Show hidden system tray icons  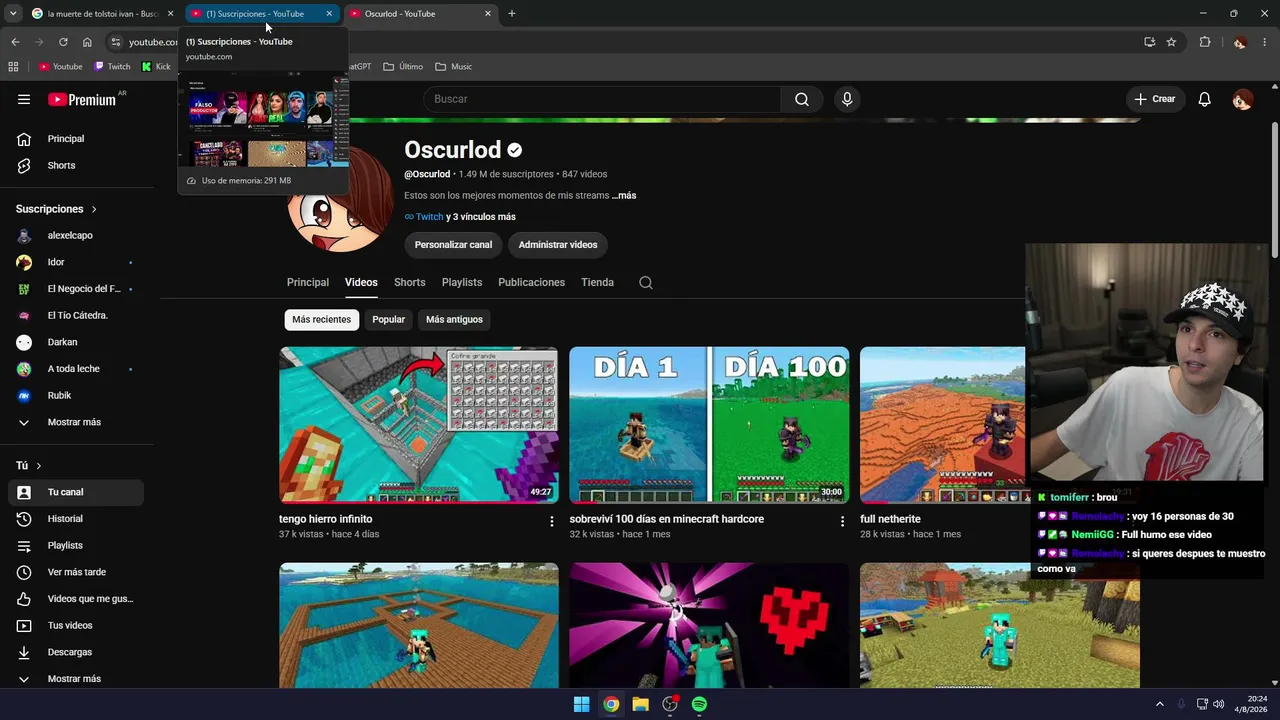click(1160, 704)
